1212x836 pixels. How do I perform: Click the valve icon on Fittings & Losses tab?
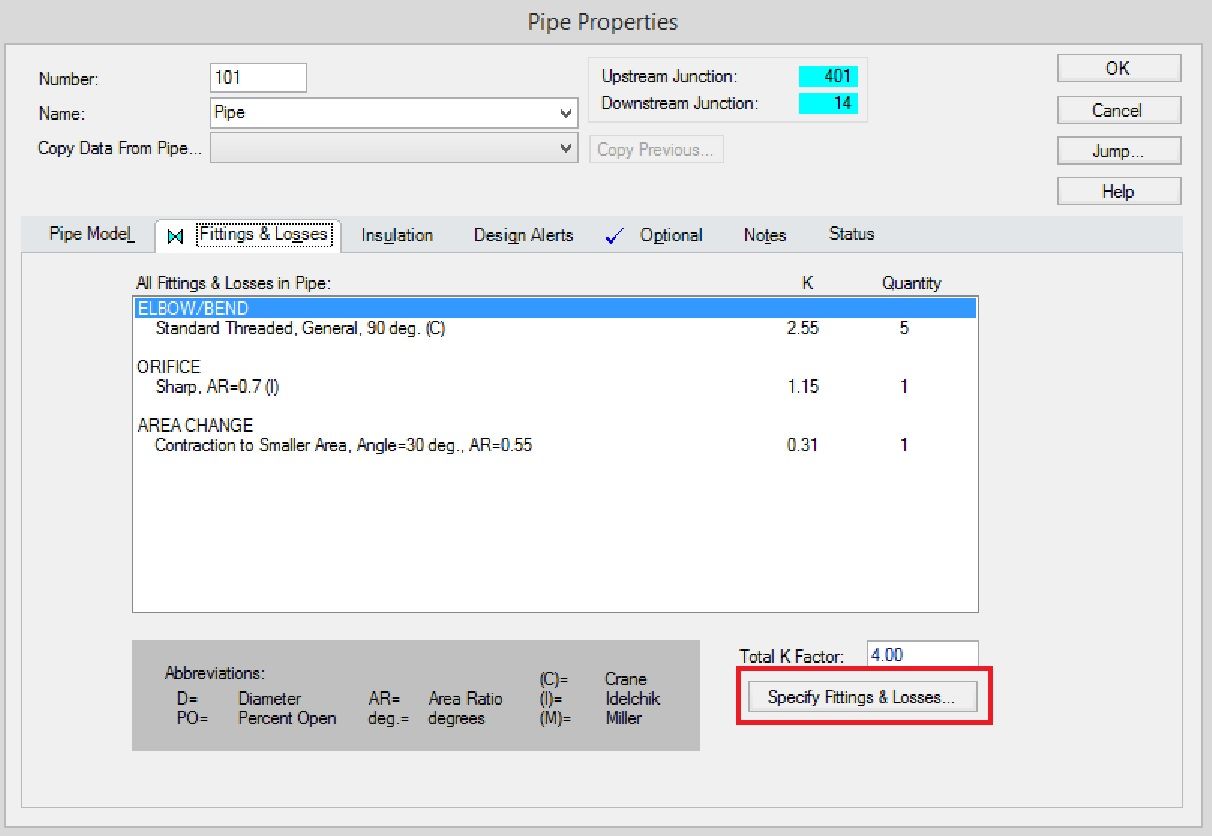pos(176,236)
